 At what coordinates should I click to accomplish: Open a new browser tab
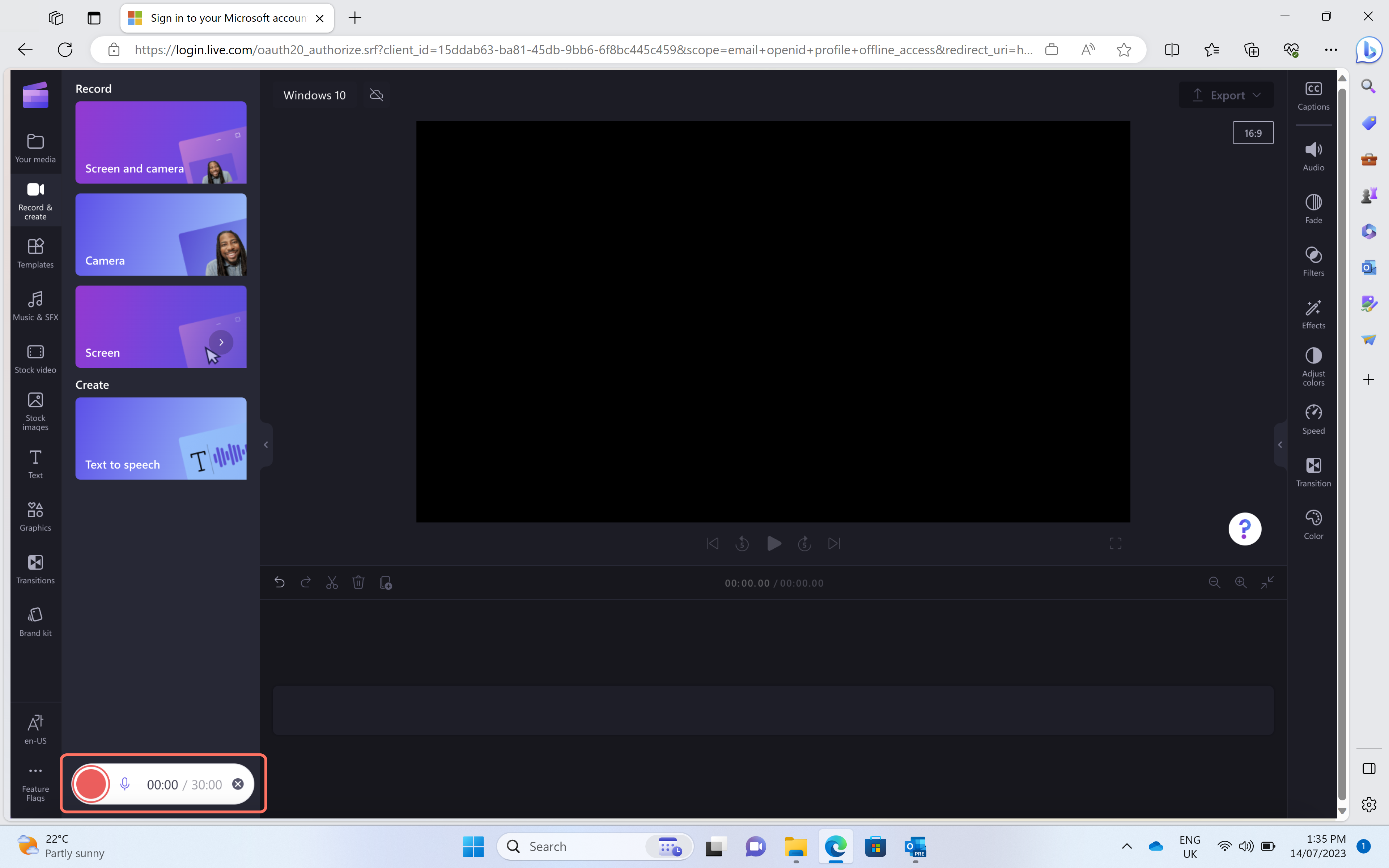[355, 18]
